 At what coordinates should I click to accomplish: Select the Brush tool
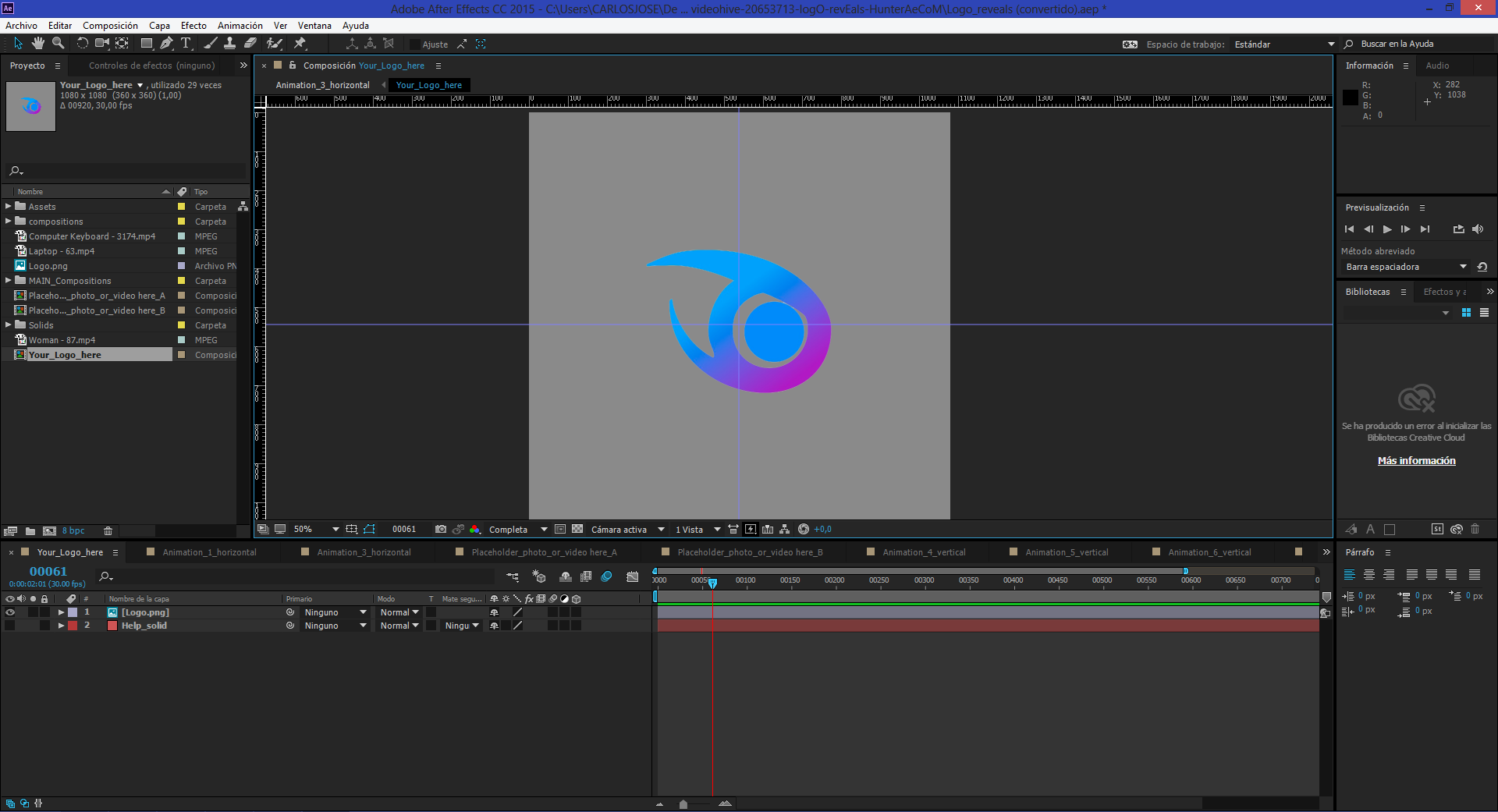click(x=211, y=44)
